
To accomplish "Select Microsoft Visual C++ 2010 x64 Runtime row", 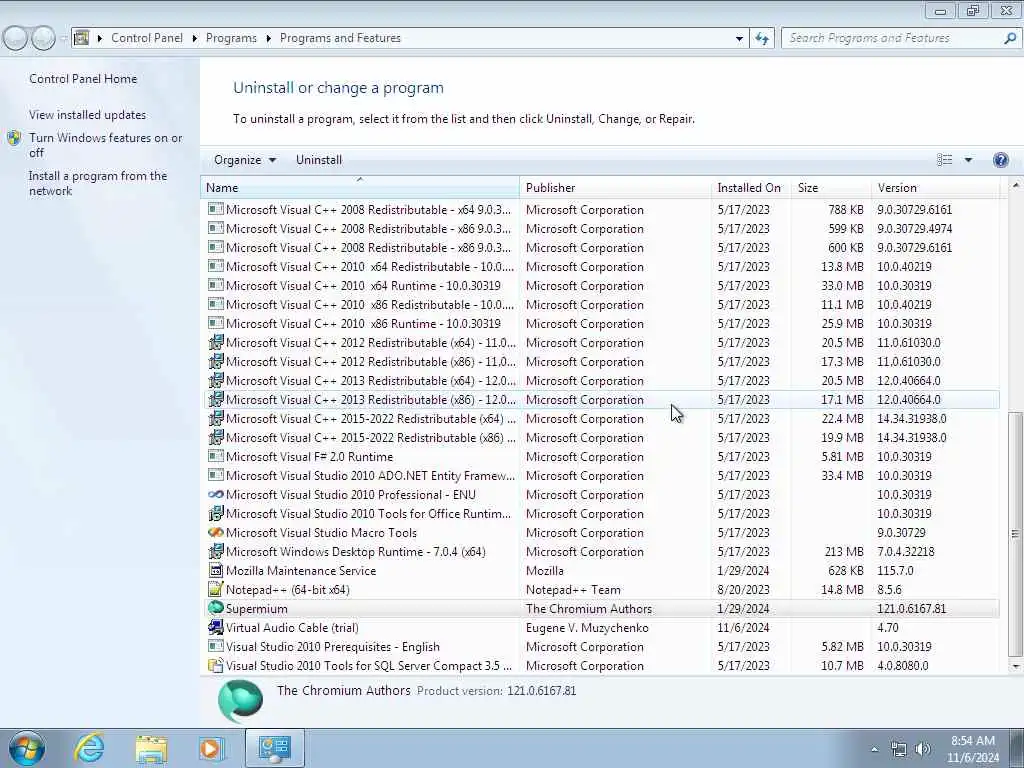I will 601,285.
